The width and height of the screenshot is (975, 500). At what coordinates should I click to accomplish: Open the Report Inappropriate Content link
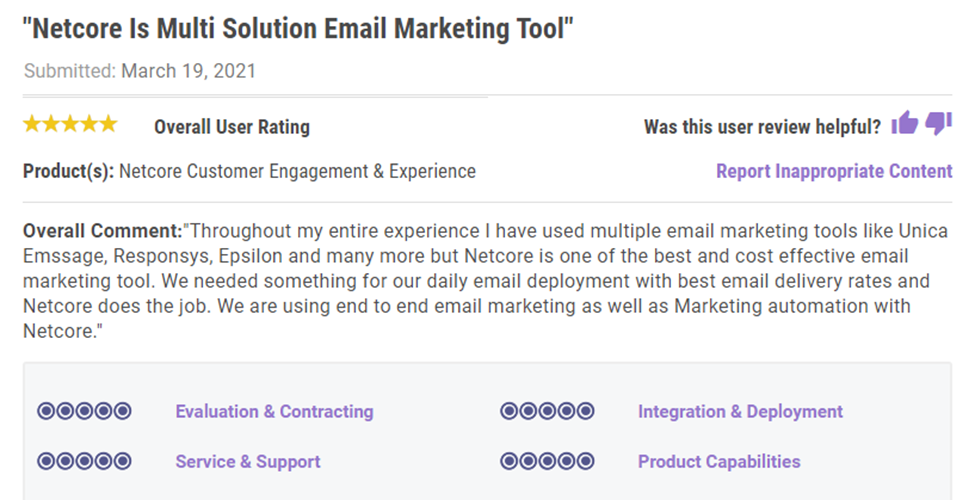click(834, 171)
